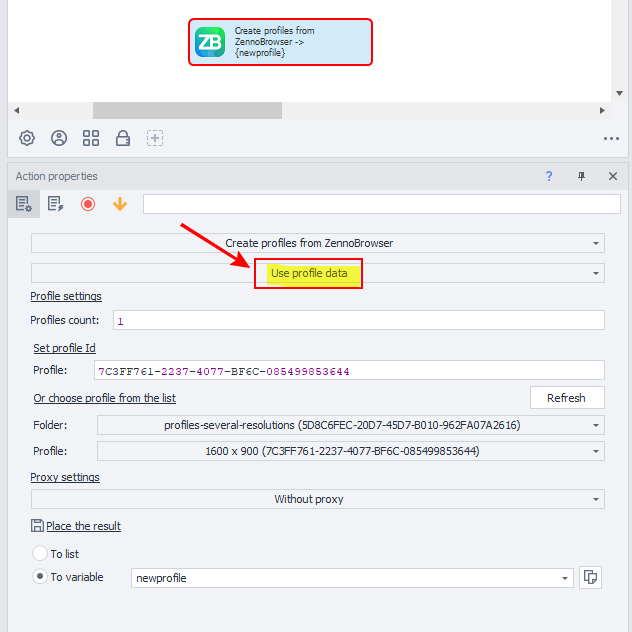Viewport: 632px width, 632px height.
Task: Open the Action properties help question mark
Action: (549, 176)
